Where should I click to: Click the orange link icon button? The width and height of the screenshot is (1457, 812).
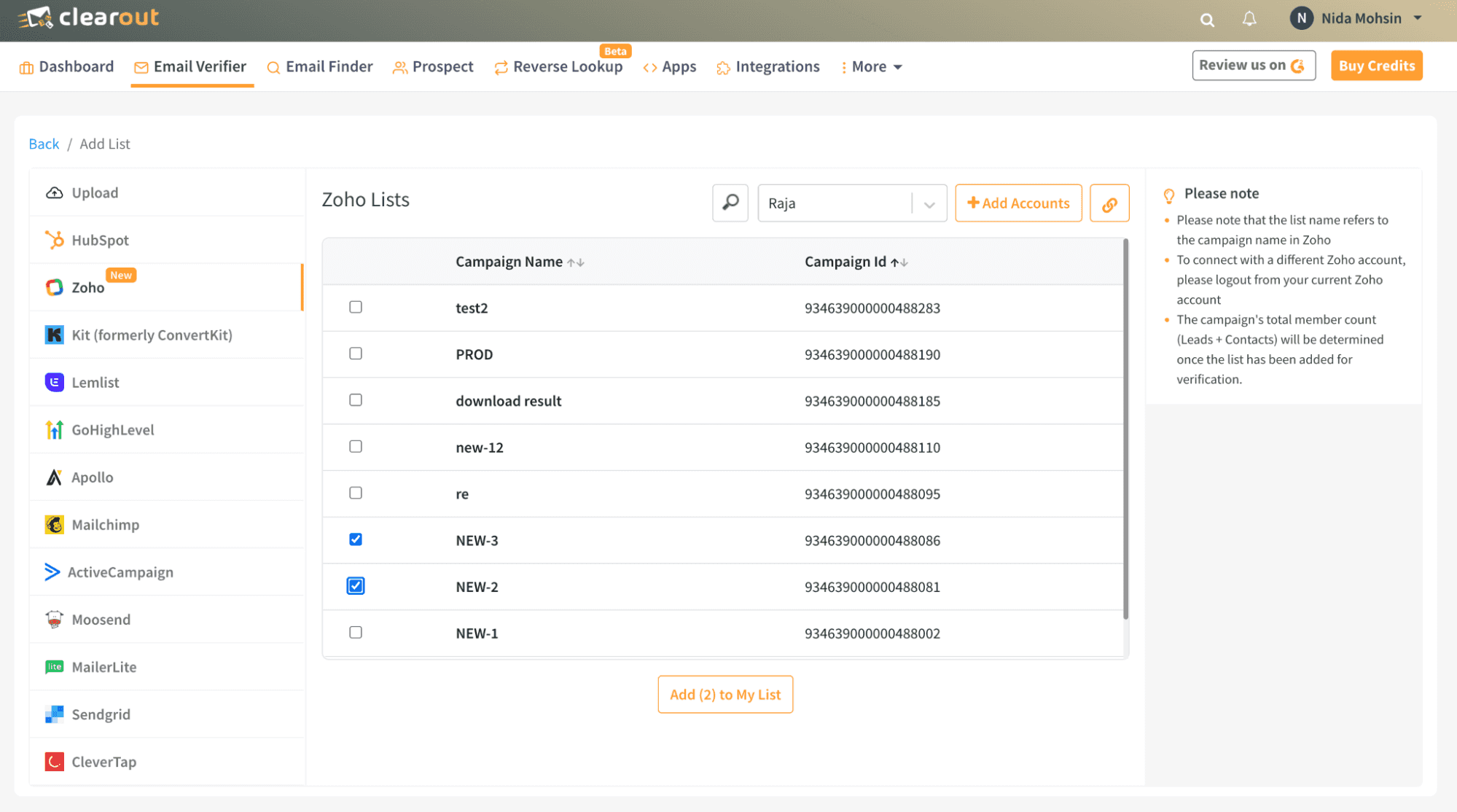coord(1109,203)
